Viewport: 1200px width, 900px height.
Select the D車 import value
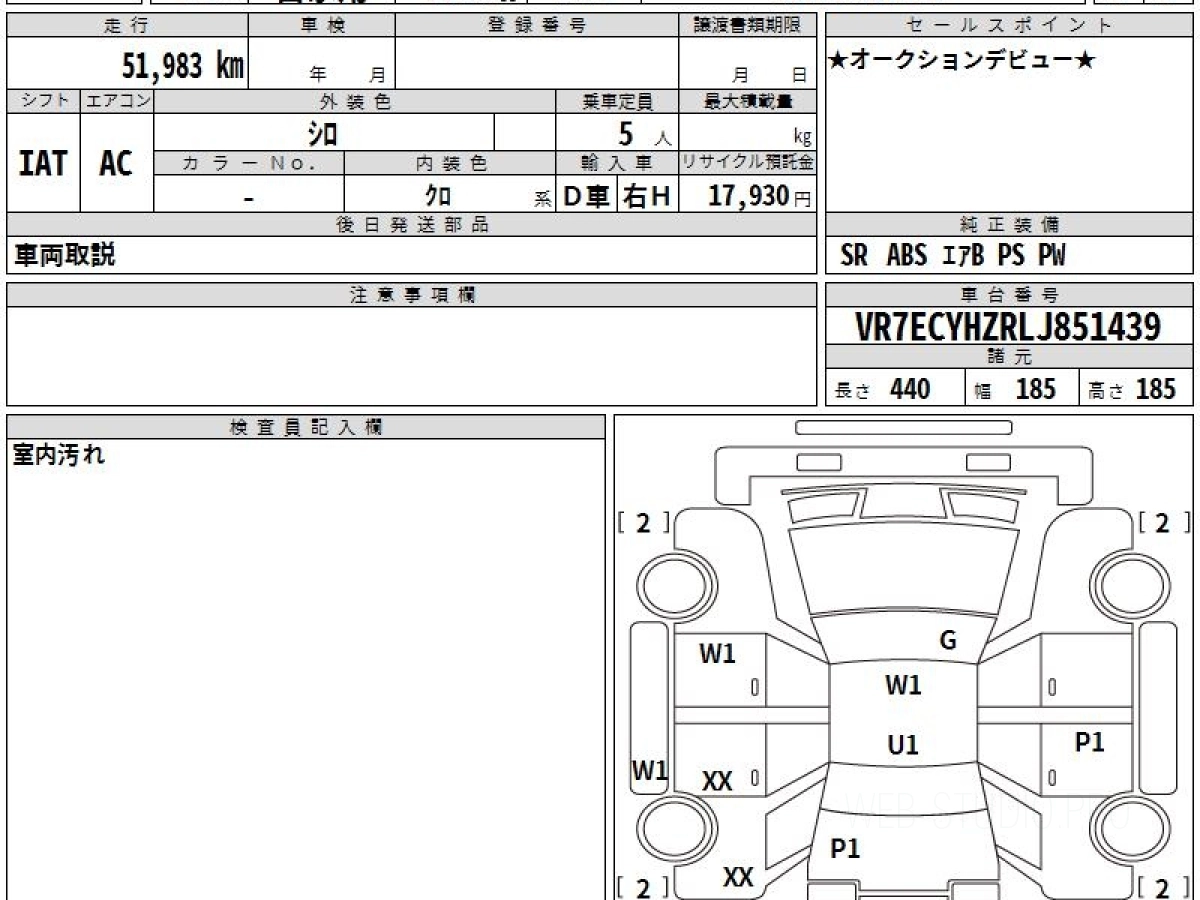click(x=587, y=197)
